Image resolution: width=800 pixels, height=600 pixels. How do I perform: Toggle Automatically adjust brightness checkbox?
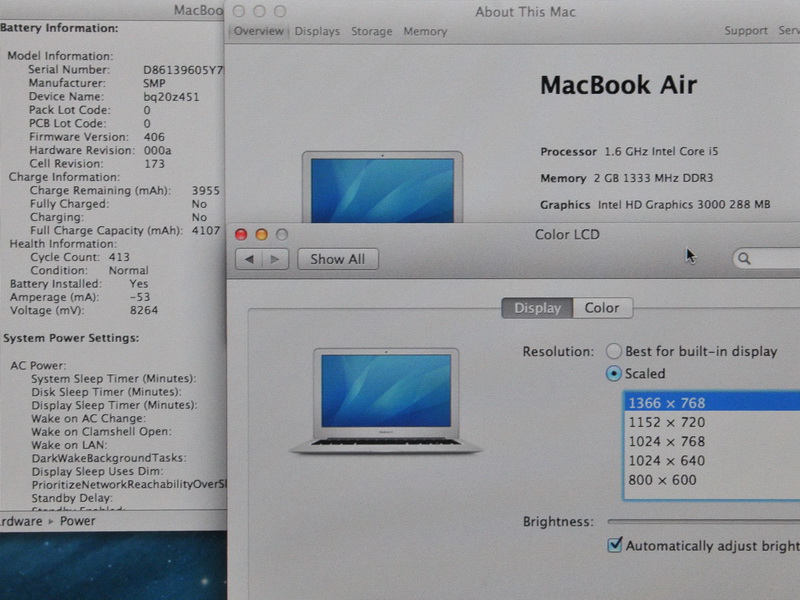pos(615,545)
